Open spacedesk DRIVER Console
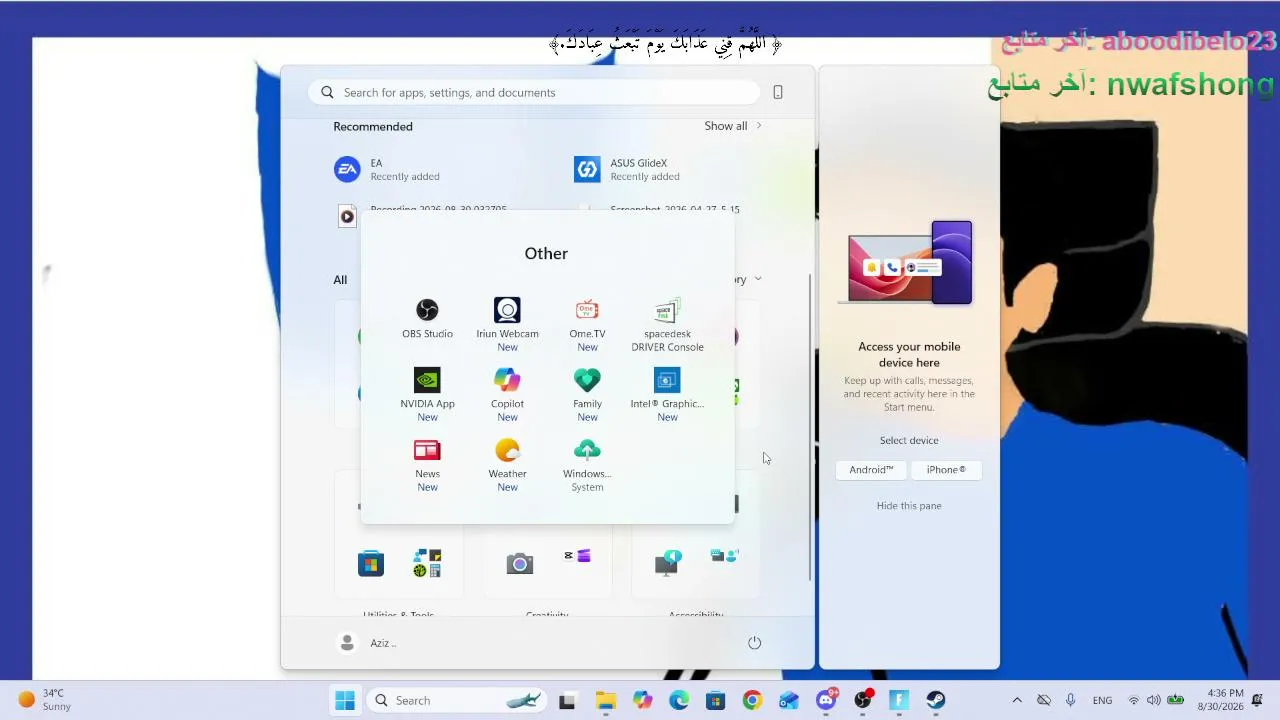 click(x=667, y=324)
